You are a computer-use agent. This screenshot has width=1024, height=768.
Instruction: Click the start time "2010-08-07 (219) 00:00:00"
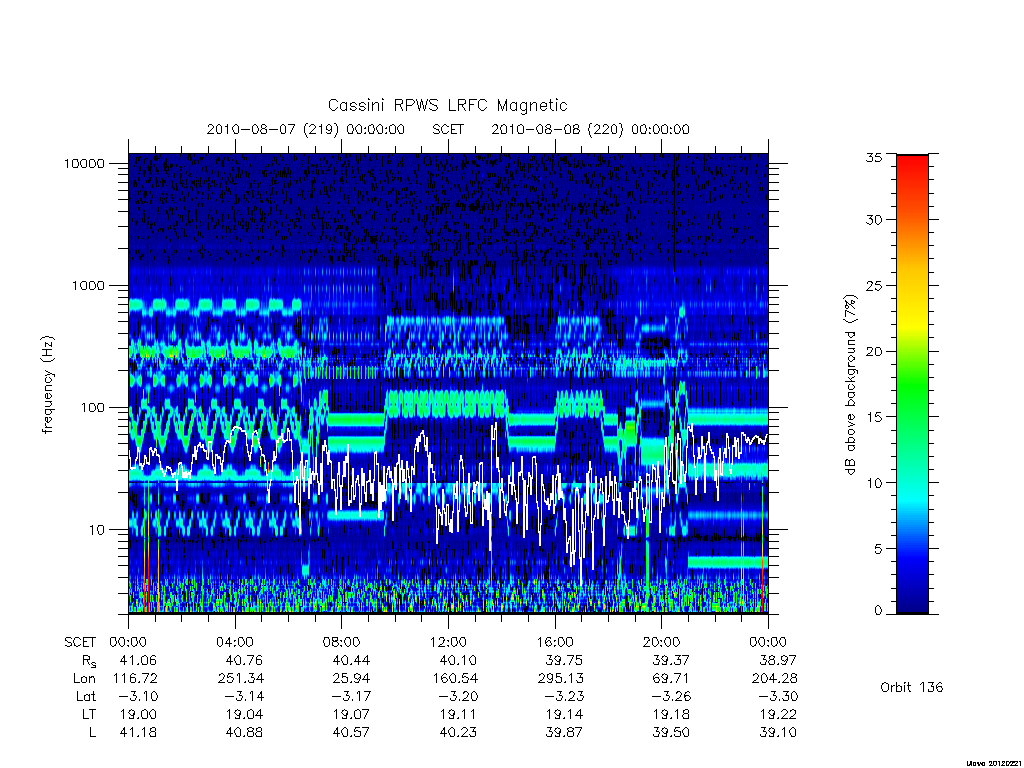(306, 129)
